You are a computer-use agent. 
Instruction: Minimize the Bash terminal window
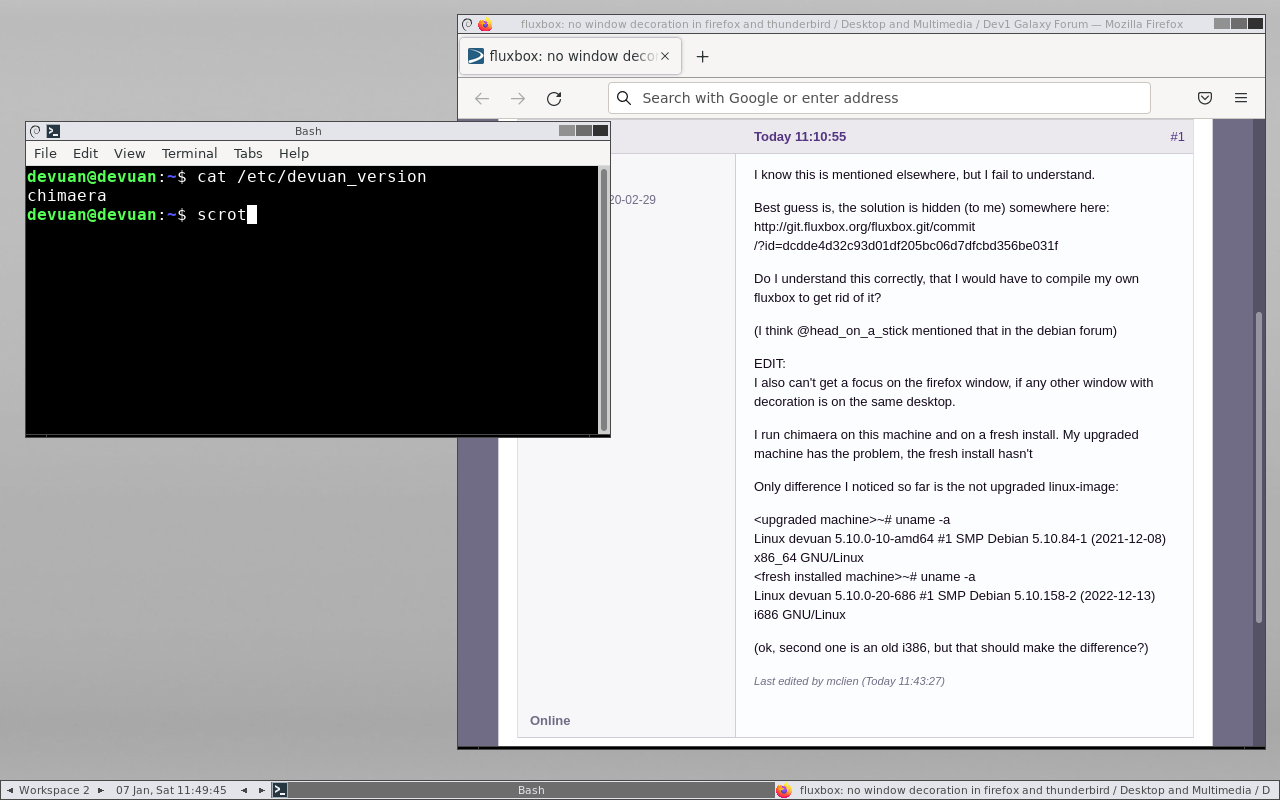(x=567, y=131)
